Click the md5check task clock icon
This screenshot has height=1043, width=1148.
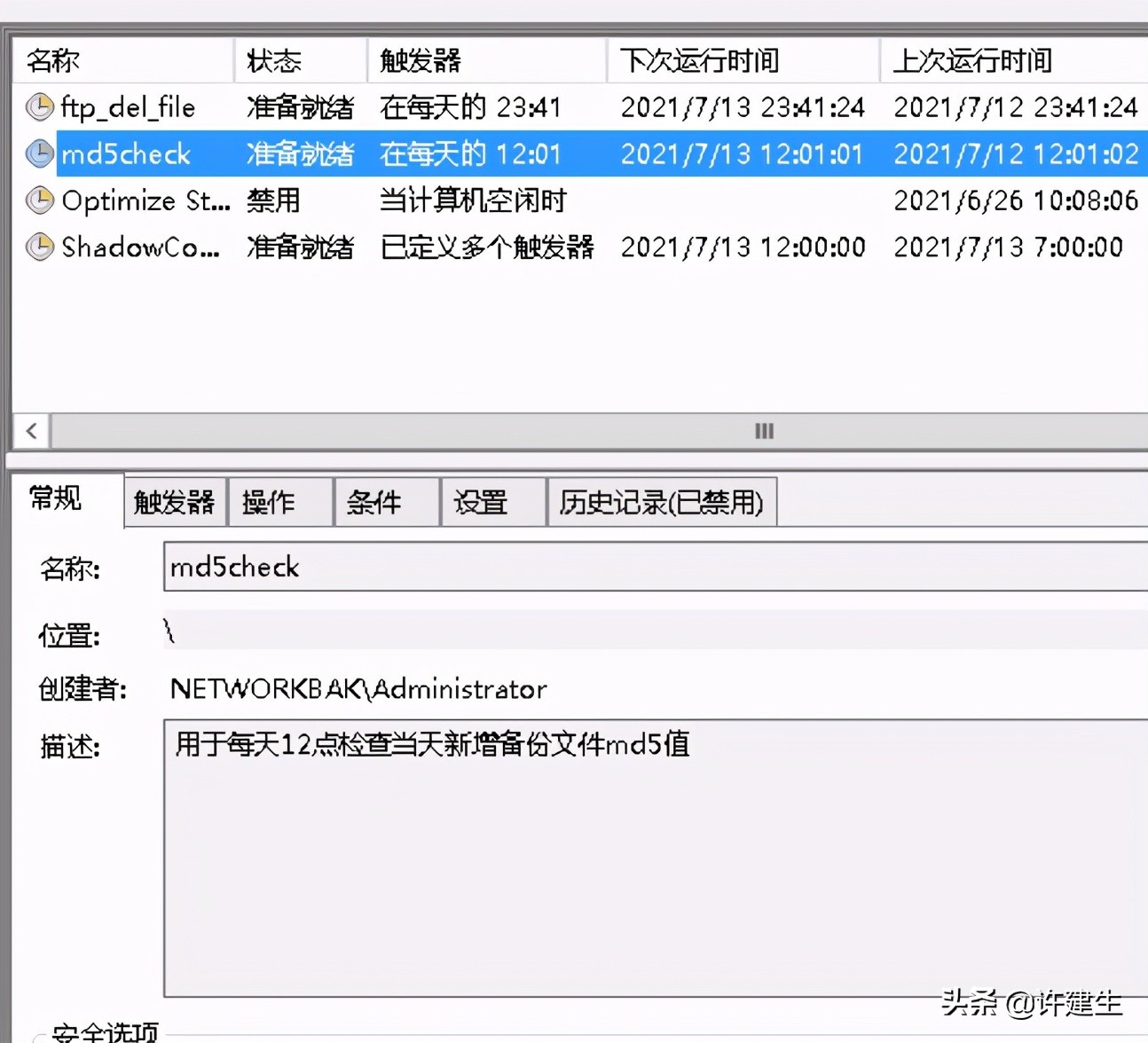39,153
